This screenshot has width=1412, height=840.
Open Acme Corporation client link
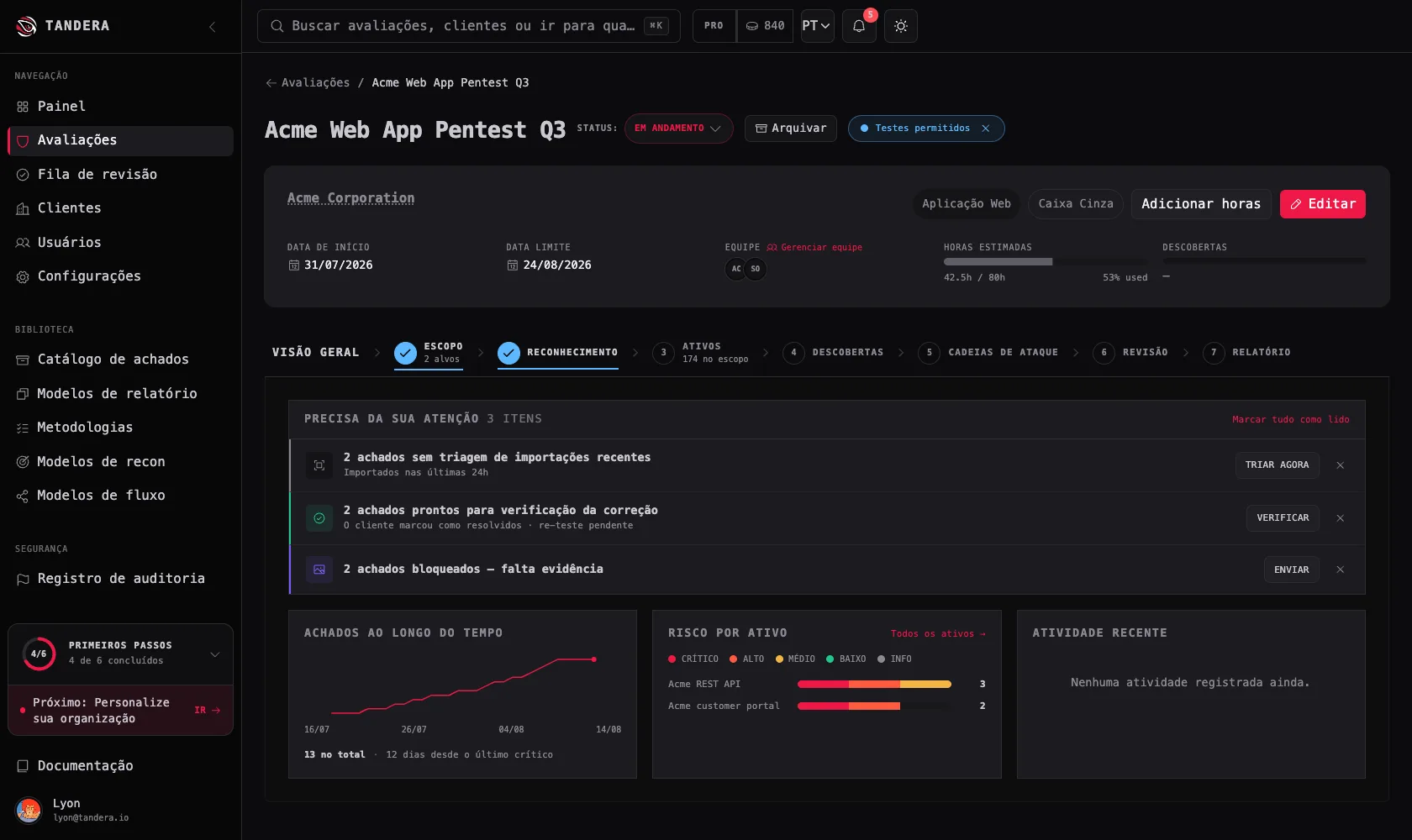350,198
